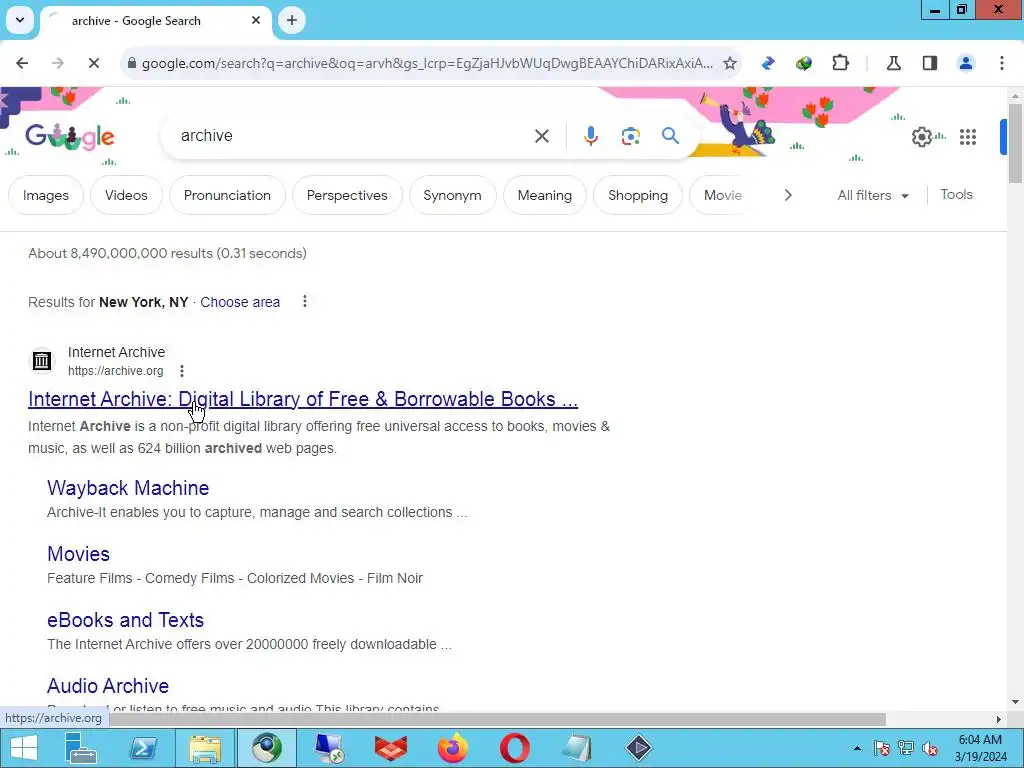Click the https://archive.org URL text

coord(116,371)
